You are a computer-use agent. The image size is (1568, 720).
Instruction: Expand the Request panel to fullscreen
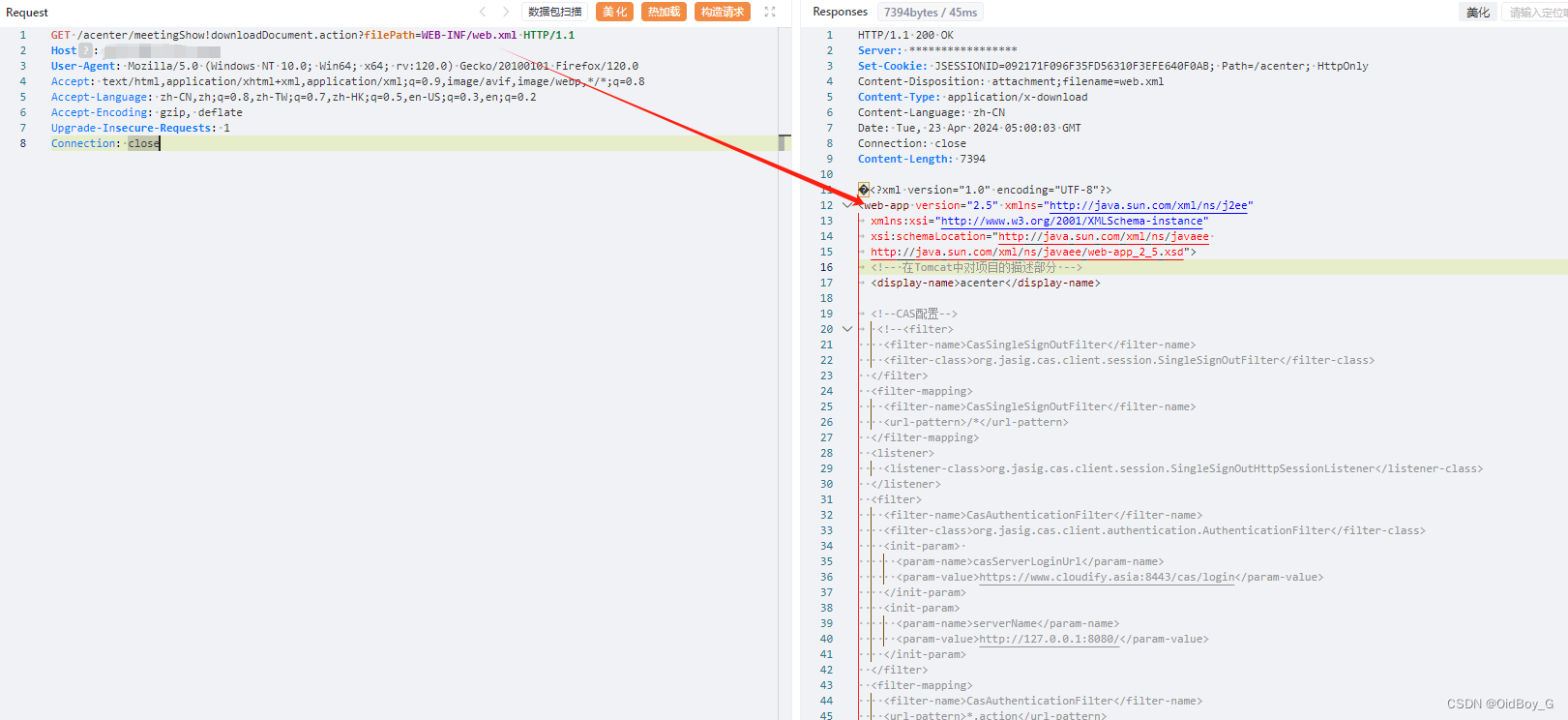pyautogui.click(x=770, y=12)
